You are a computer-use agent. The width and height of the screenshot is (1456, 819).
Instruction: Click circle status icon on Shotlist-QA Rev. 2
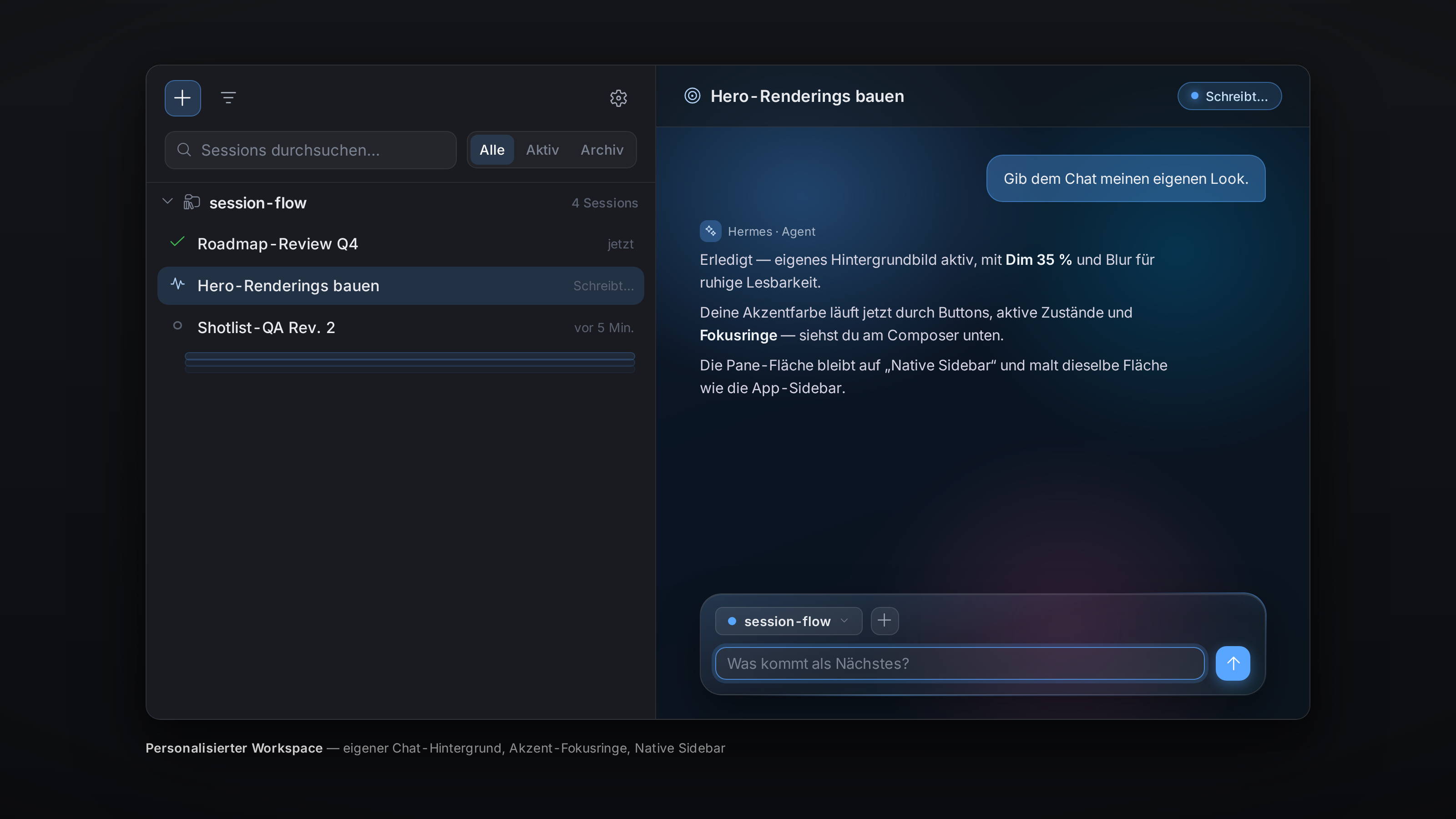(177, 326)
